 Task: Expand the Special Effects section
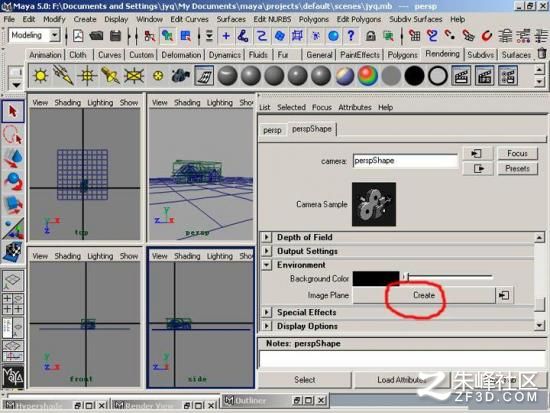266,312
